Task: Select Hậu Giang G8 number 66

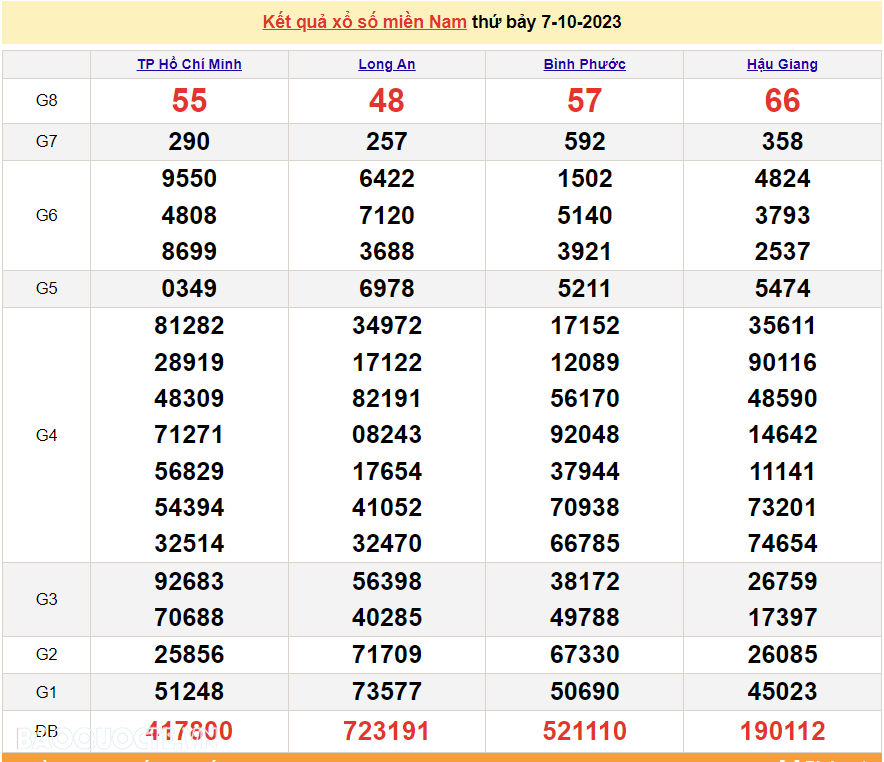Action: click(x=782, y=100)
